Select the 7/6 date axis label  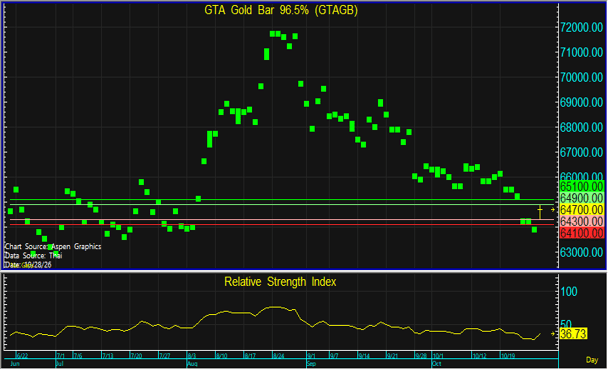78,356
